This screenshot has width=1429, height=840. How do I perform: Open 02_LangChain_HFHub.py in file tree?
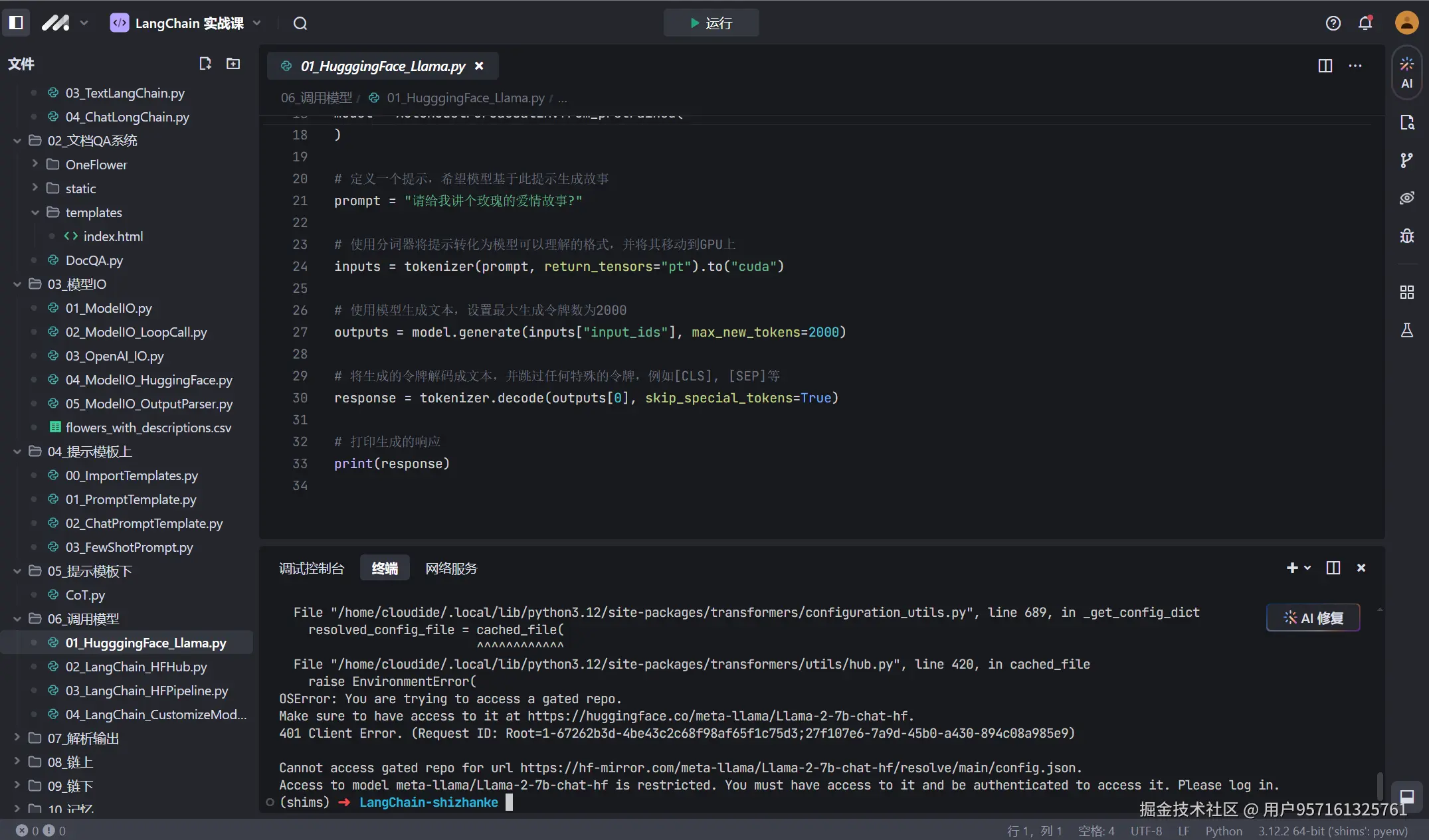coord(136,667)
